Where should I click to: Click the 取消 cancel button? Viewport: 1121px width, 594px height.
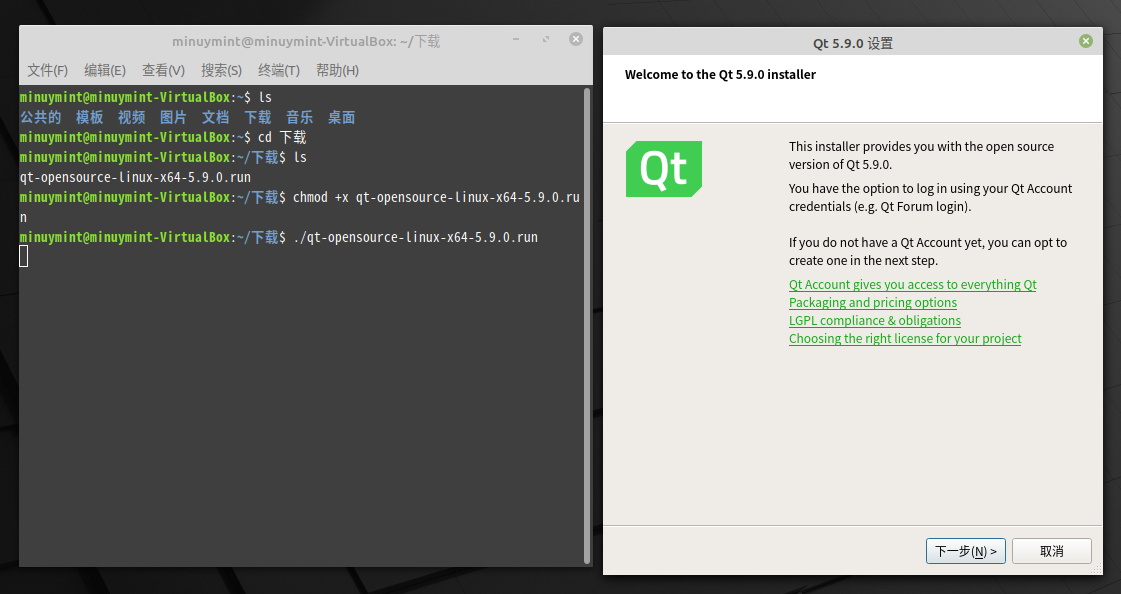1052,551
